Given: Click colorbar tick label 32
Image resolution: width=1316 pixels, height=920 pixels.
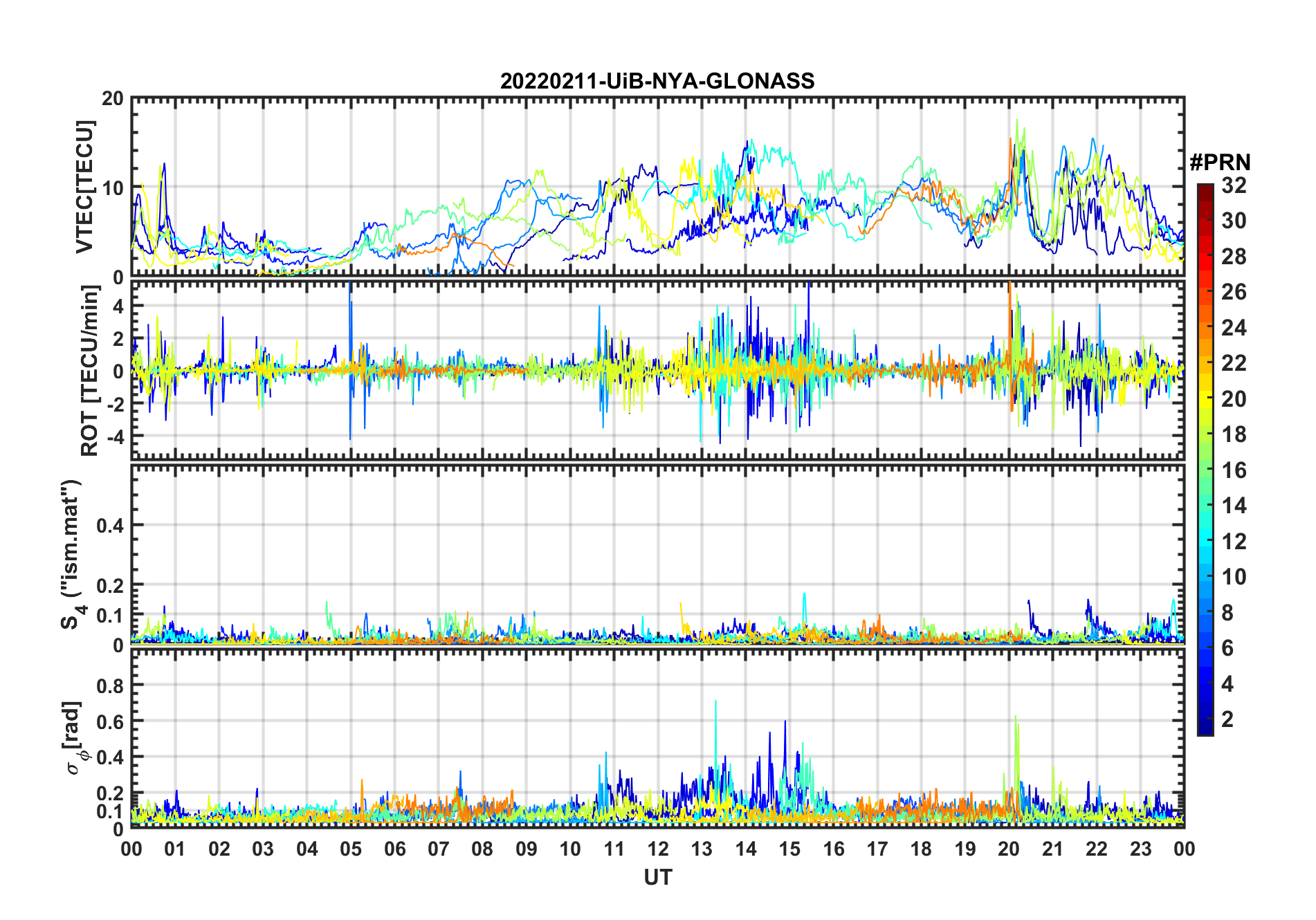Looking at the screenshot, I should pyautogui.click(x=1234, y=185).
